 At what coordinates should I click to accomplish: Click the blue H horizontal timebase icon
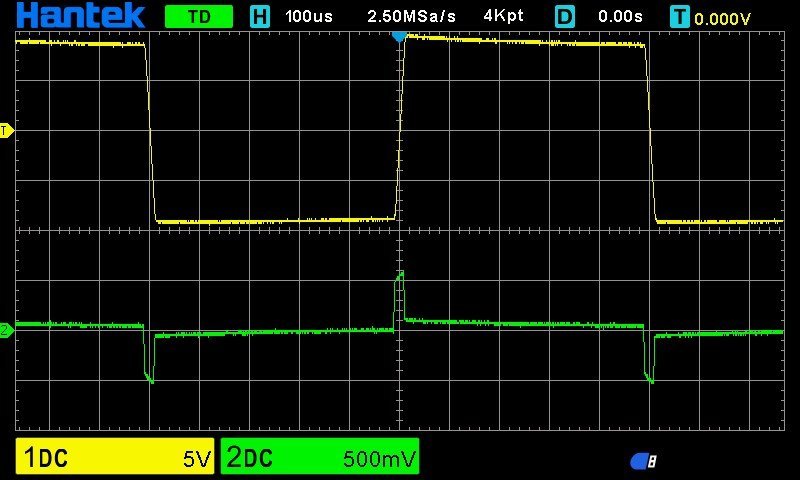(x=260, y=17)
